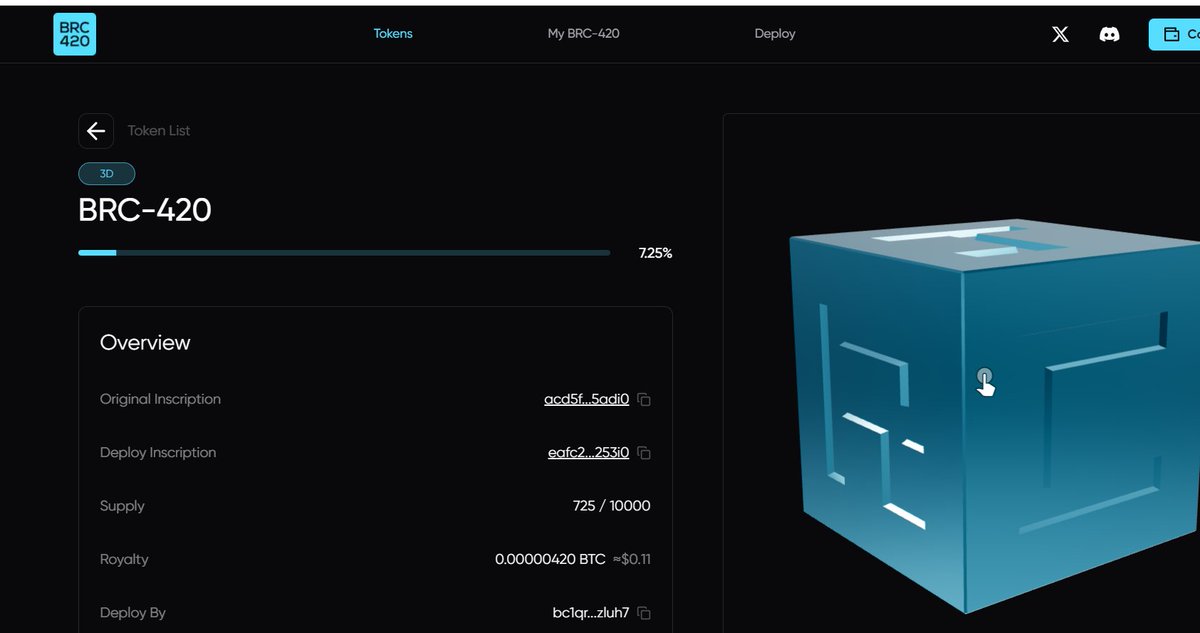Select the supply value 725 / 10000

coord(611,506)
